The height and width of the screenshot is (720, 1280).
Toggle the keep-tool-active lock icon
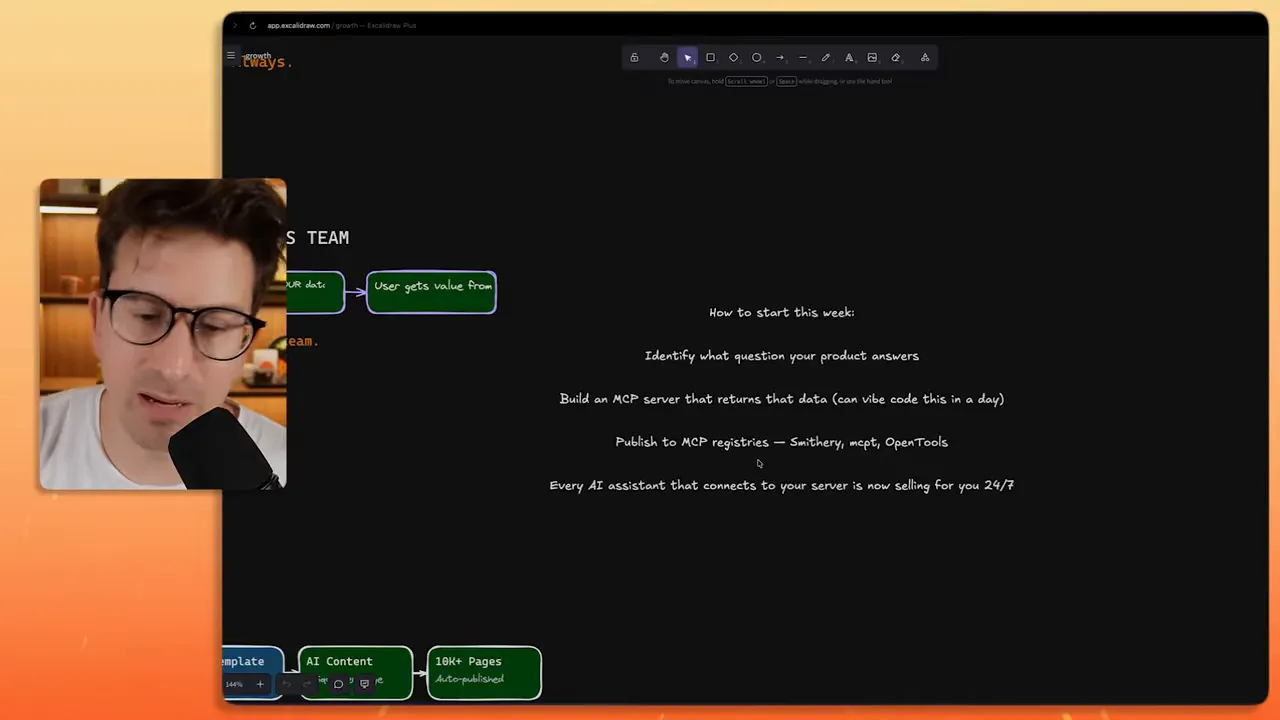(x=634, y=58)
